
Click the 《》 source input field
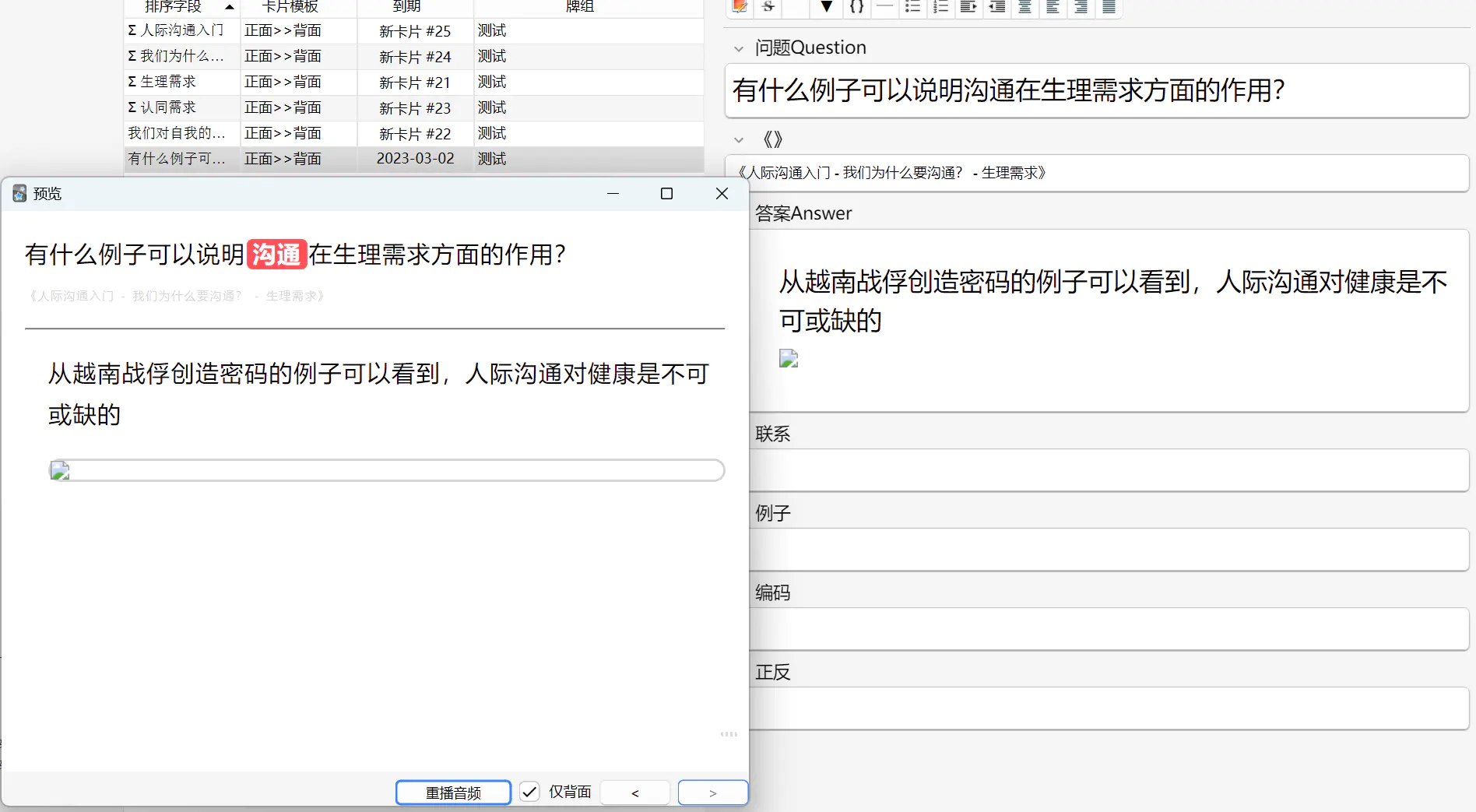pos(1096,173)
